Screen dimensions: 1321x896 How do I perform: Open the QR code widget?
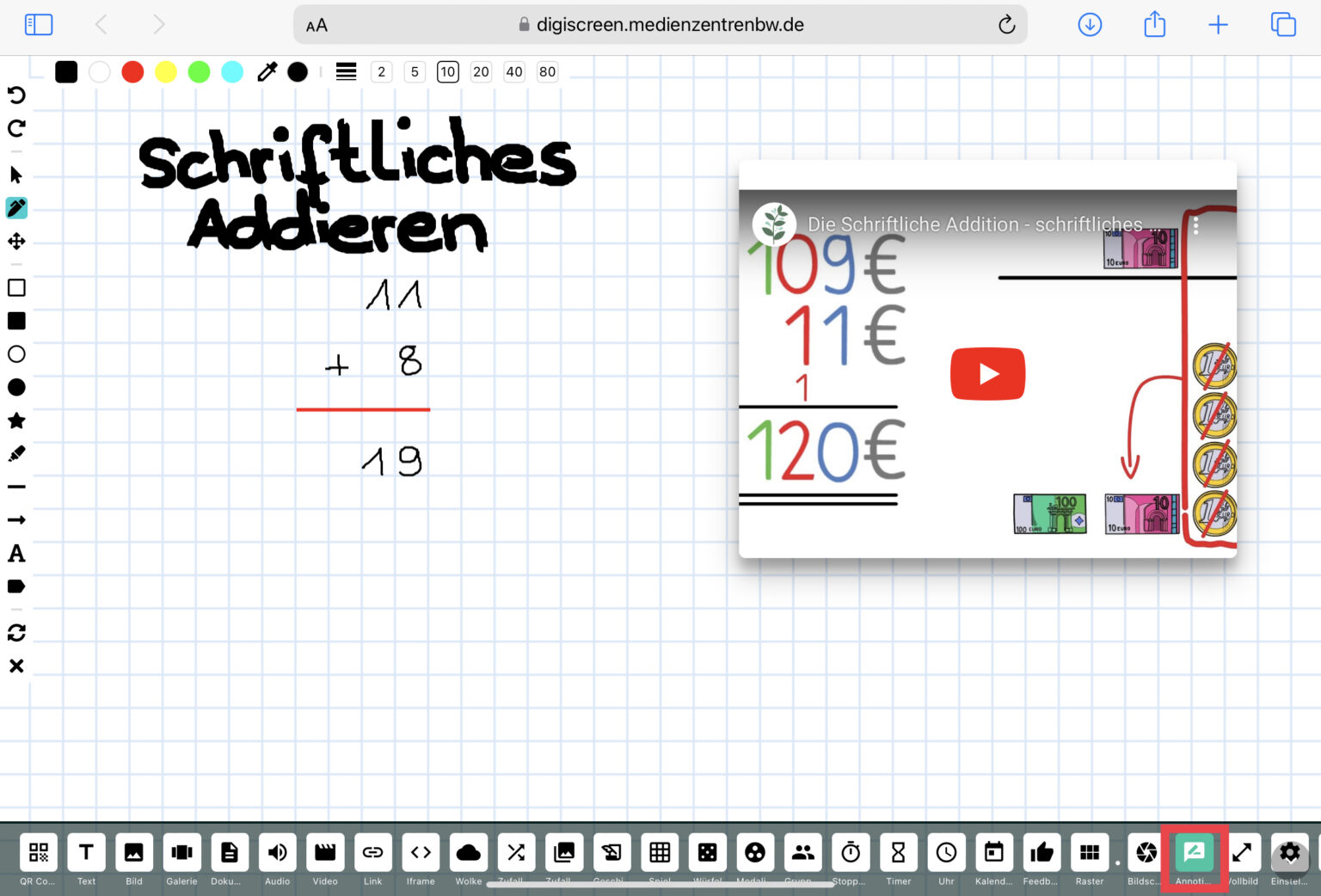click(39, 853)
